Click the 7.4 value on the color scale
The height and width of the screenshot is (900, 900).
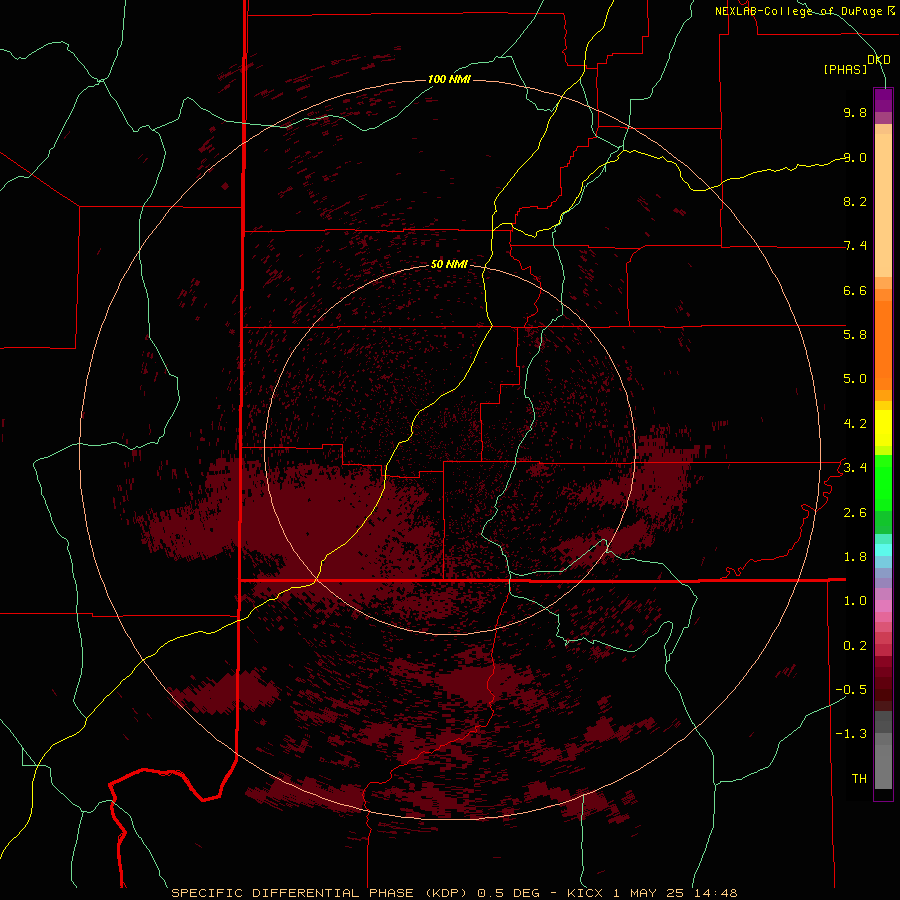(855, 246)
